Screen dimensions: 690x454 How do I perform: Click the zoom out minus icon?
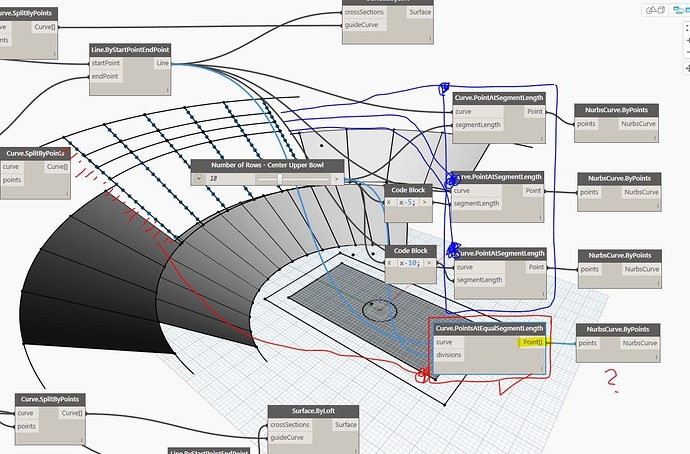tap(687, 53)
